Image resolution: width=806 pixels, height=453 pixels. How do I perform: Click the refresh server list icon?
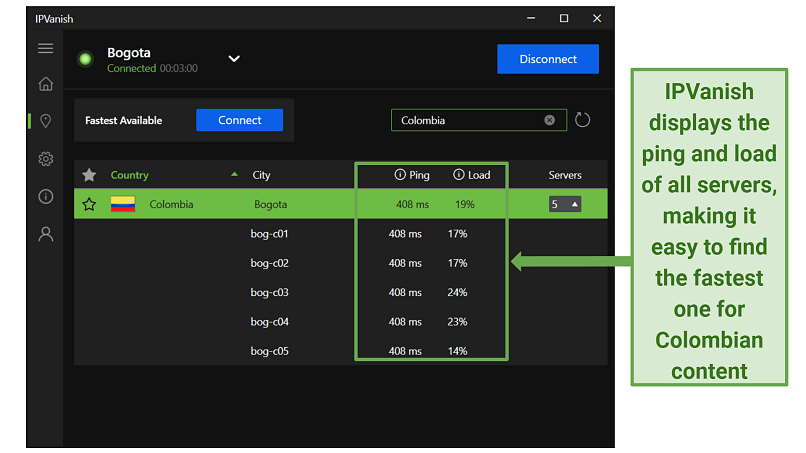pos(582,120)
